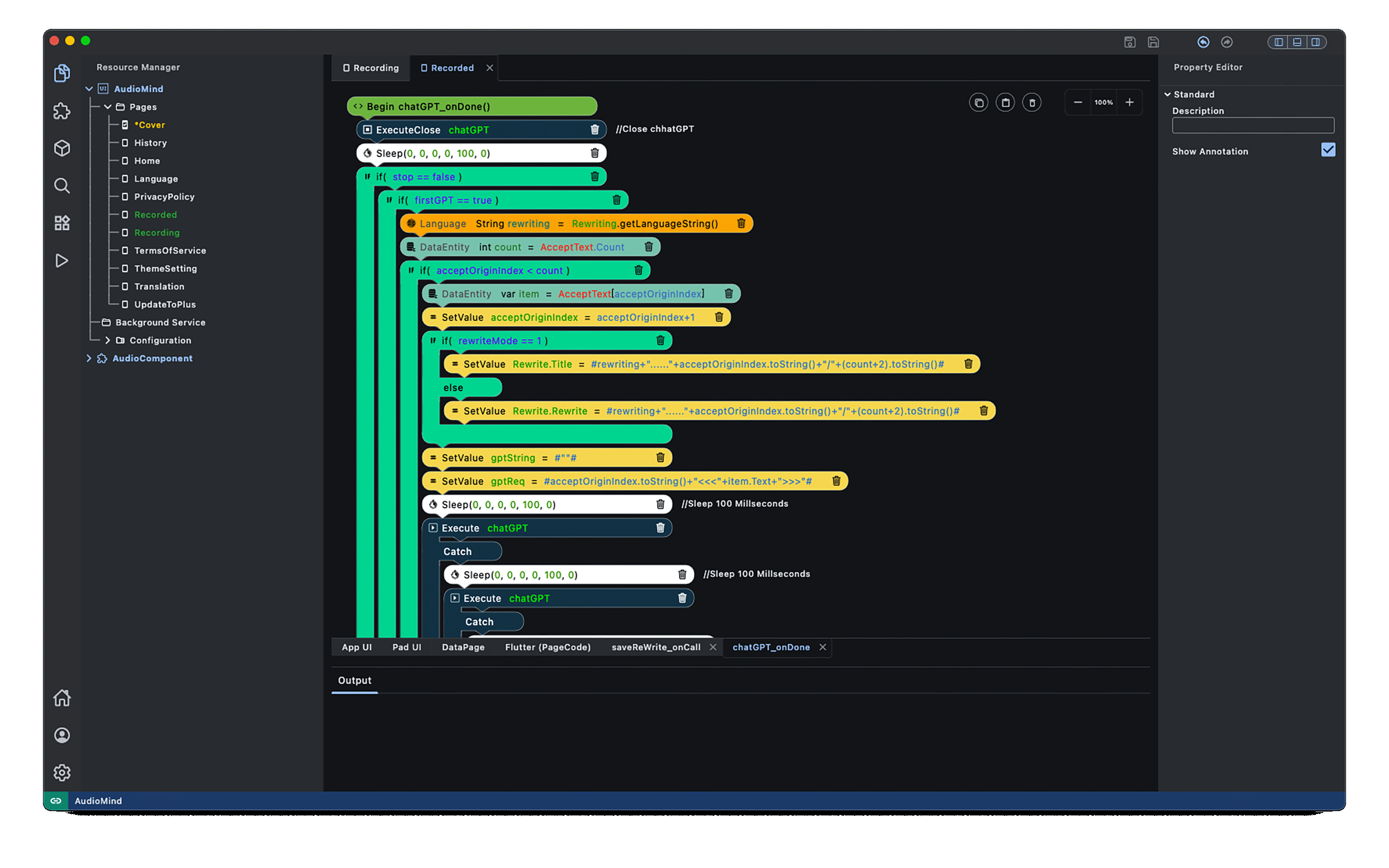Select the 'if( rewriteMode == 1 )' block
1389x868 pixels.
(546, 340)
